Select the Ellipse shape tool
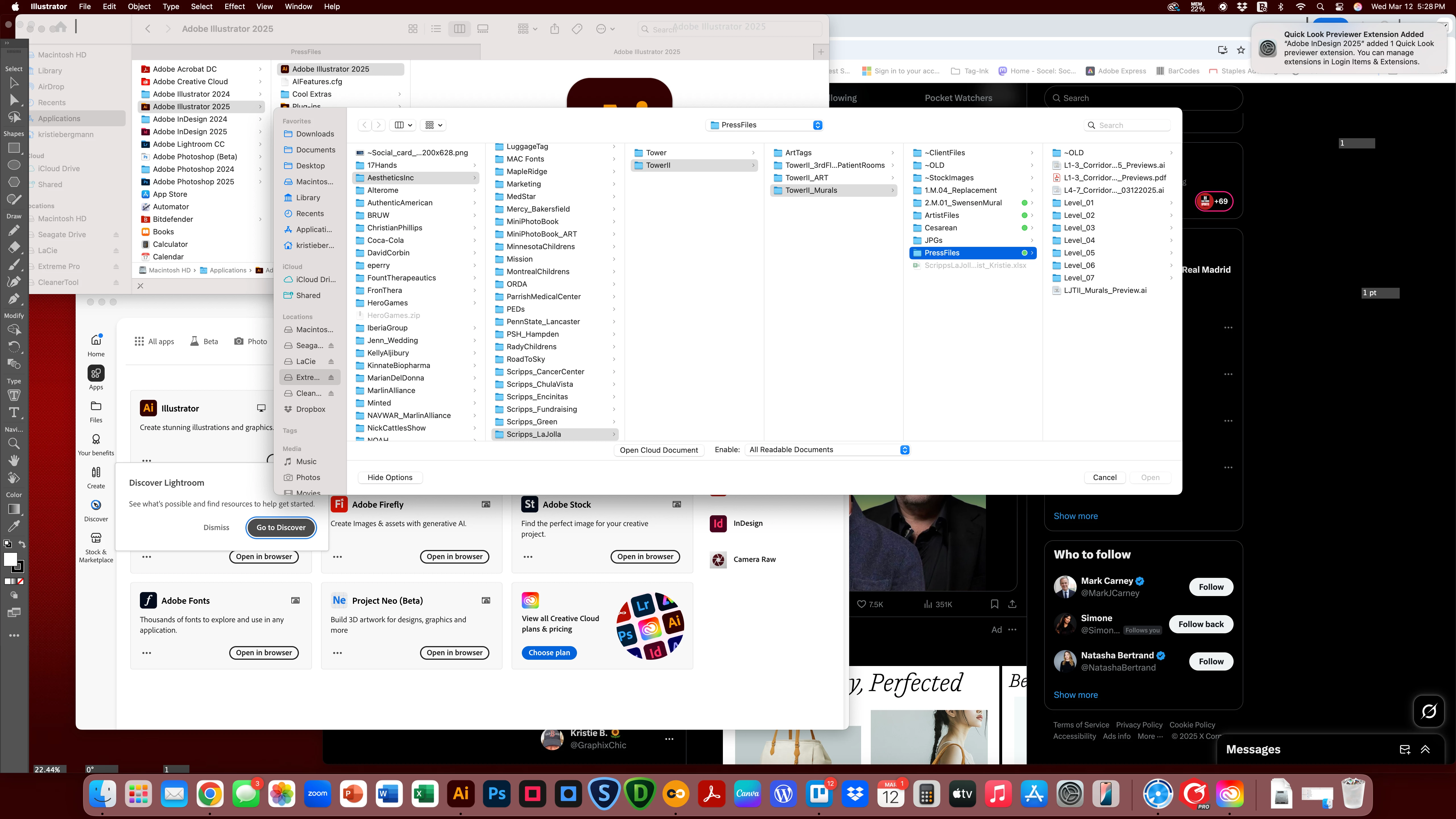Image resolution: width=1456 pixels, height=819 pixels. click(x=14, y=165)
